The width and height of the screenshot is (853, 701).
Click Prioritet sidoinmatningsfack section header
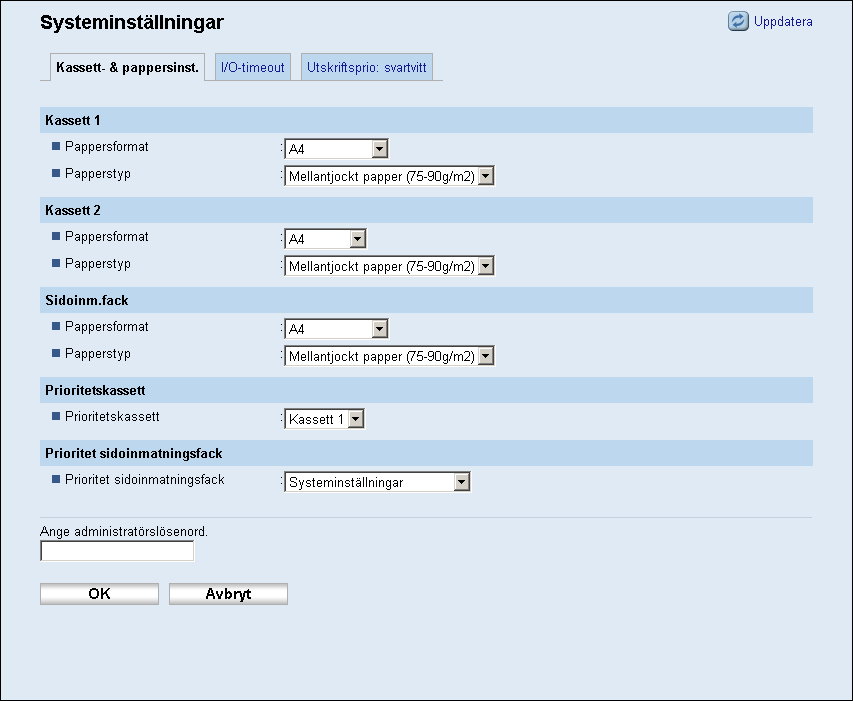click(x=426, y=453)
